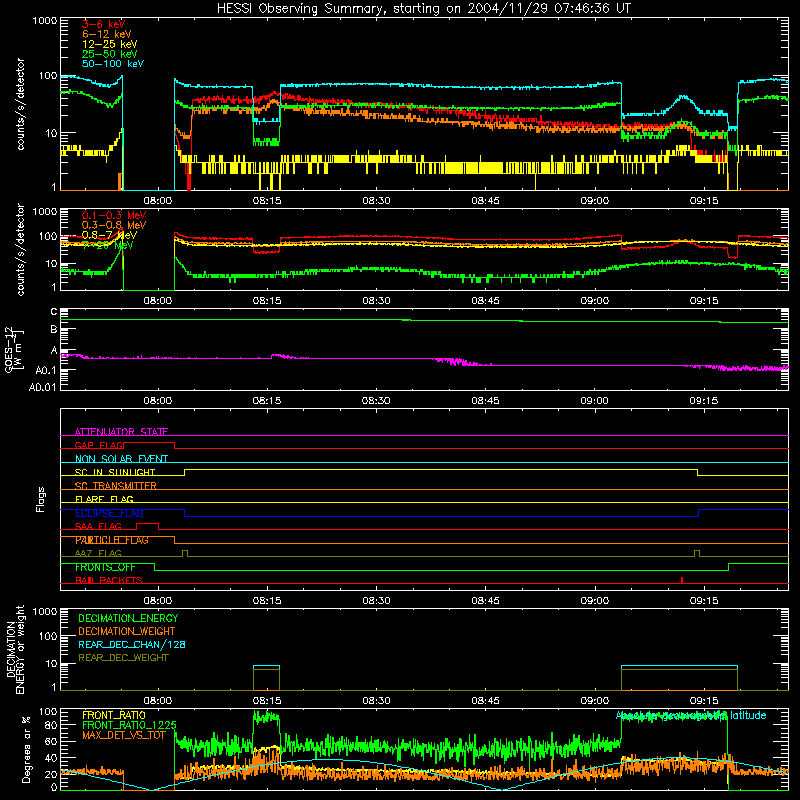Click the SC_TRANSMITTER flag label
The image size is (800, 800).
(115, 486)
